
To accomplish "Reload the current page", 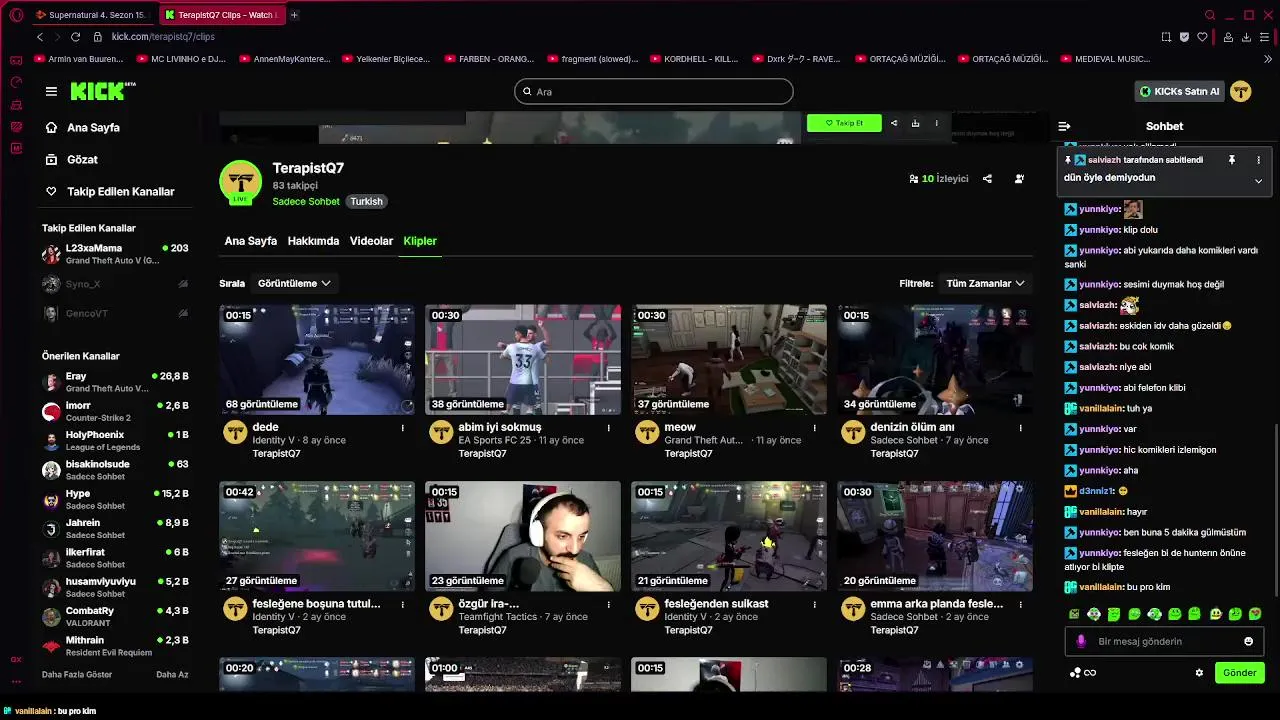I will (75, 37).
